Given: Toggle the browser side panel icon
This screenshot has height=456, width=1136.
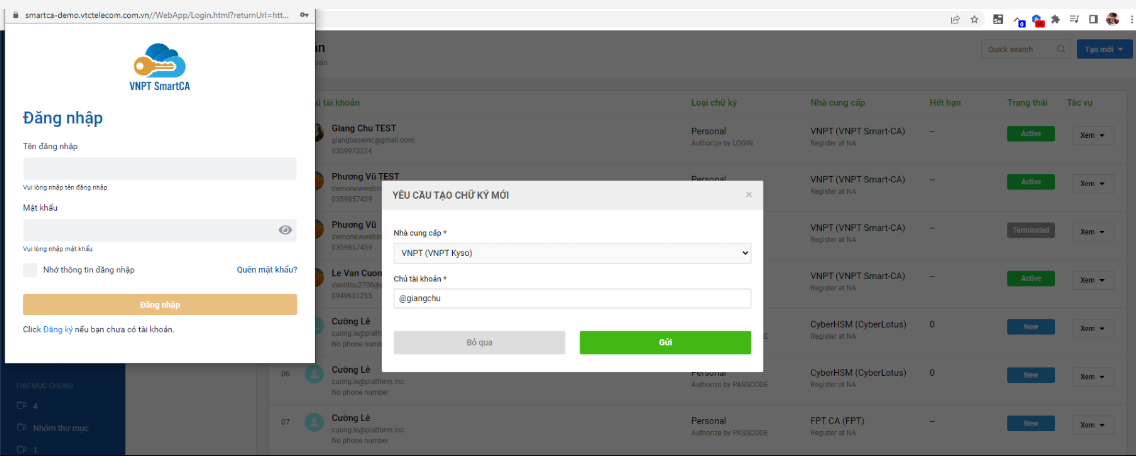Looking at the screenshot, I should coord(1093,20).
